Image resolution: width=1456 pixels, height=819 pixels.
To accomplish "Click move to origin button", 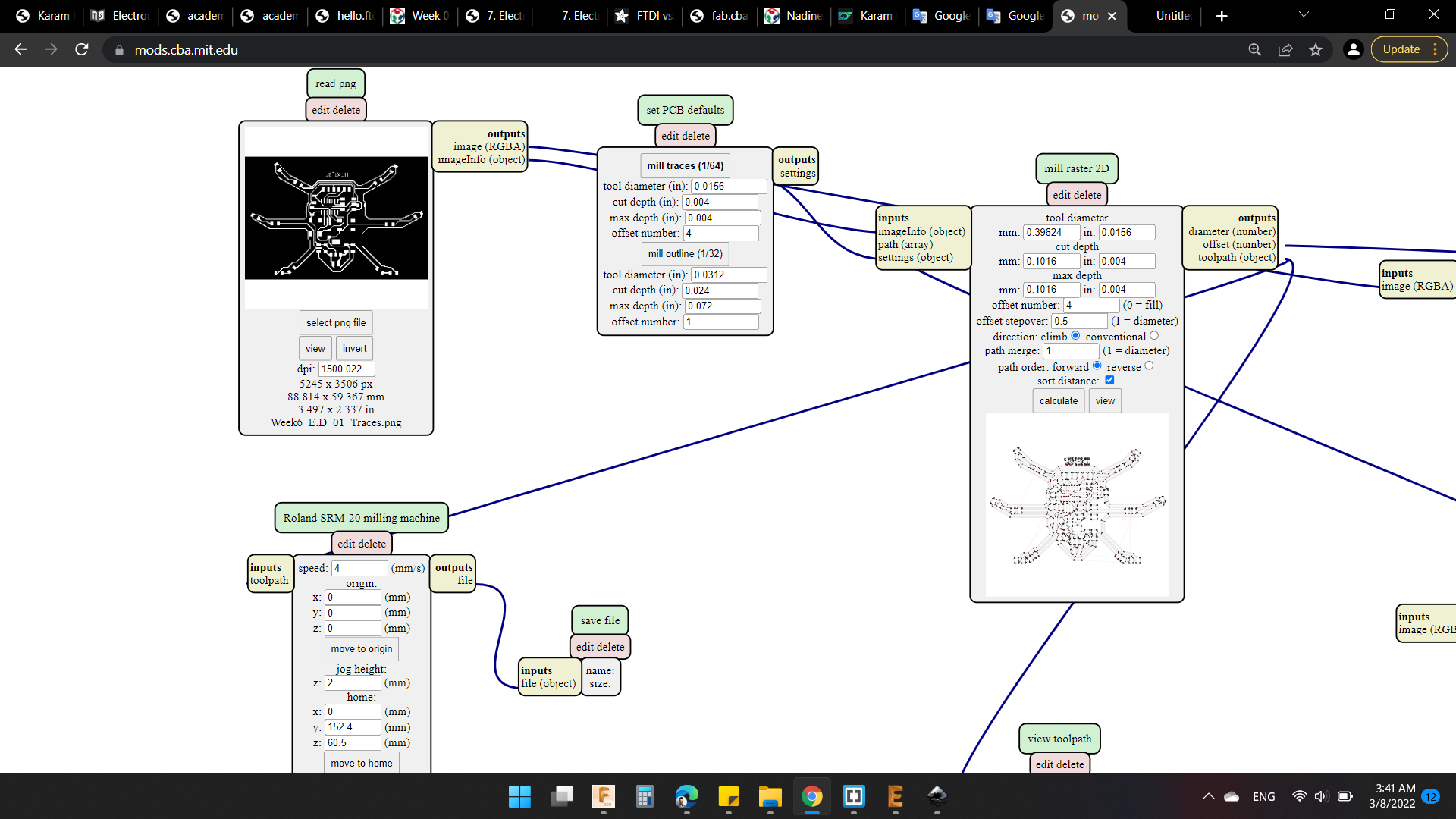I will 362,648.
